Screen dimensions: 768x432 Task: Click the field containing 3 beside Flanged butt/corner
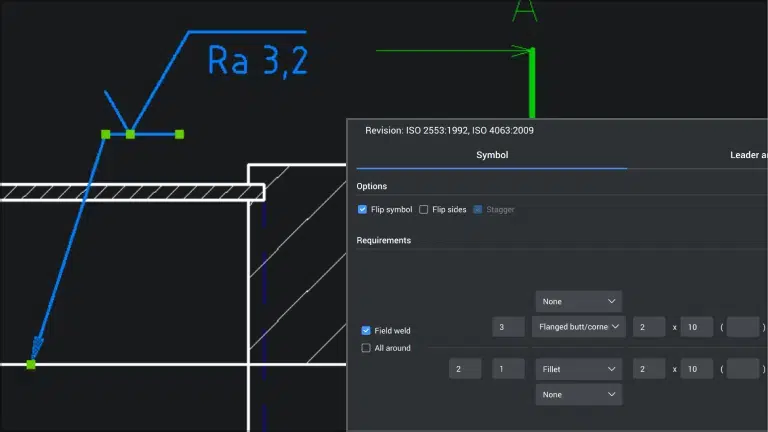(508, 327)
